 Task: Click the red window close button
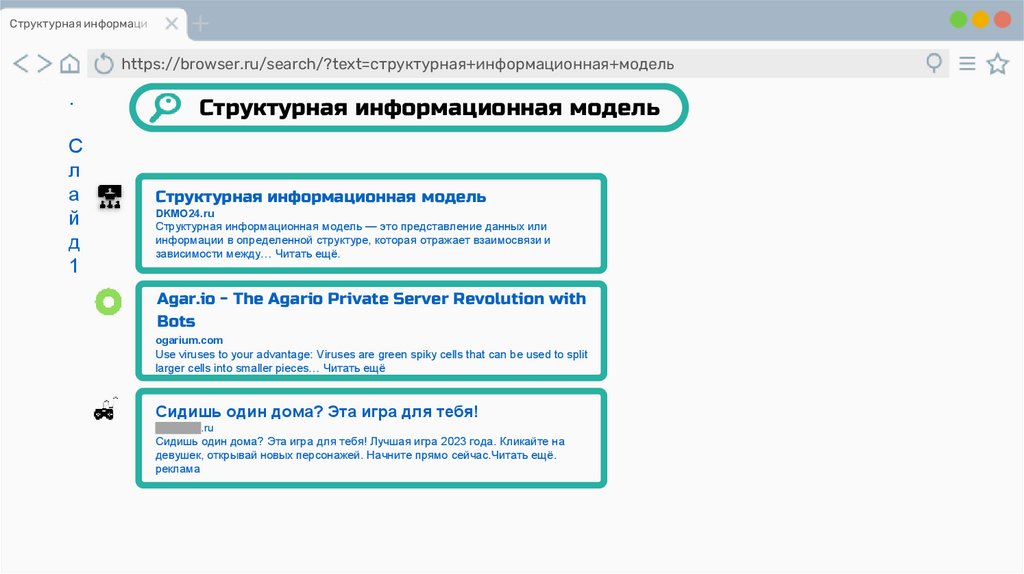(1002, 20)
